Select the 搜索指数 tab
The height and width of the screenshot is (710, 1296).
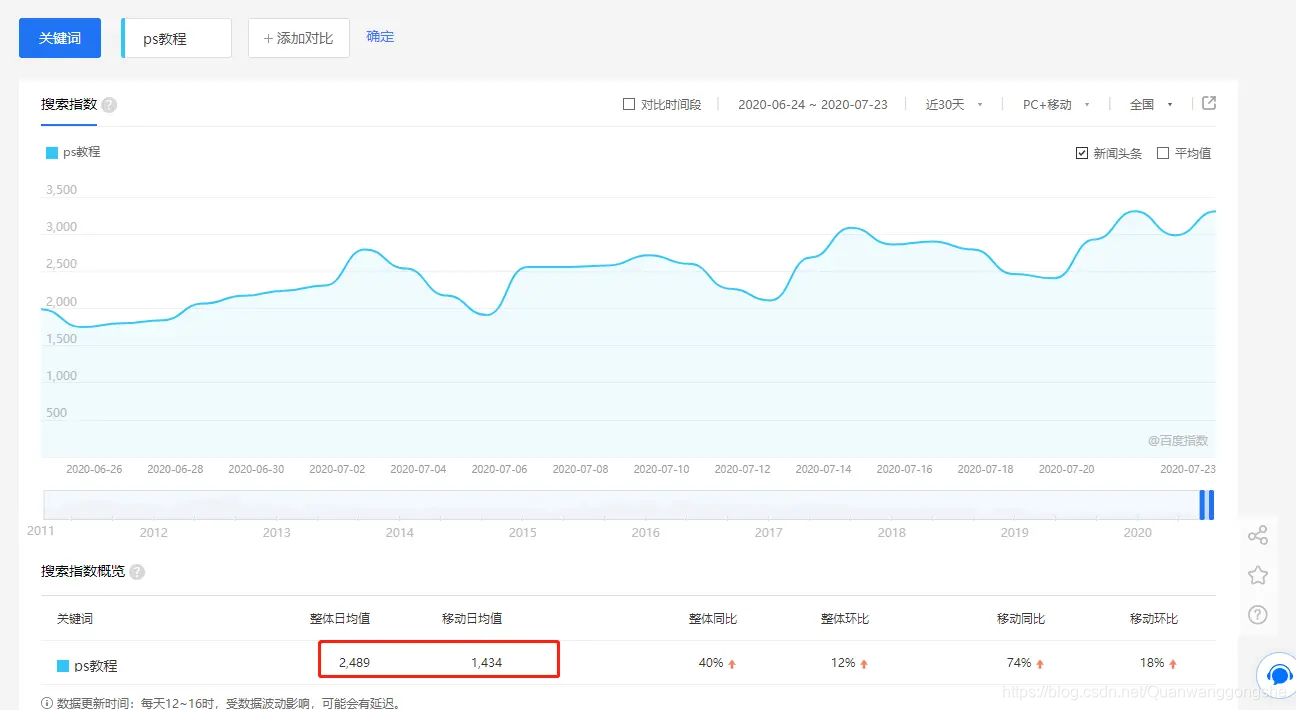(69, 105)
